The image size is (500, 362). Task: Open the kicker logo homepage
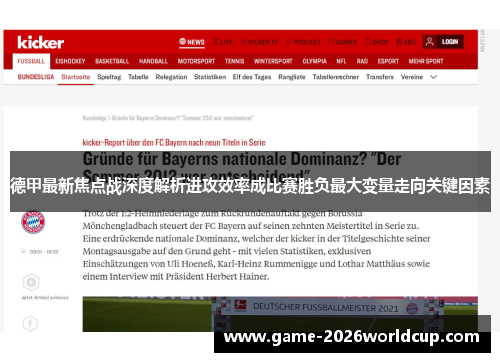(x=40, y=42)
